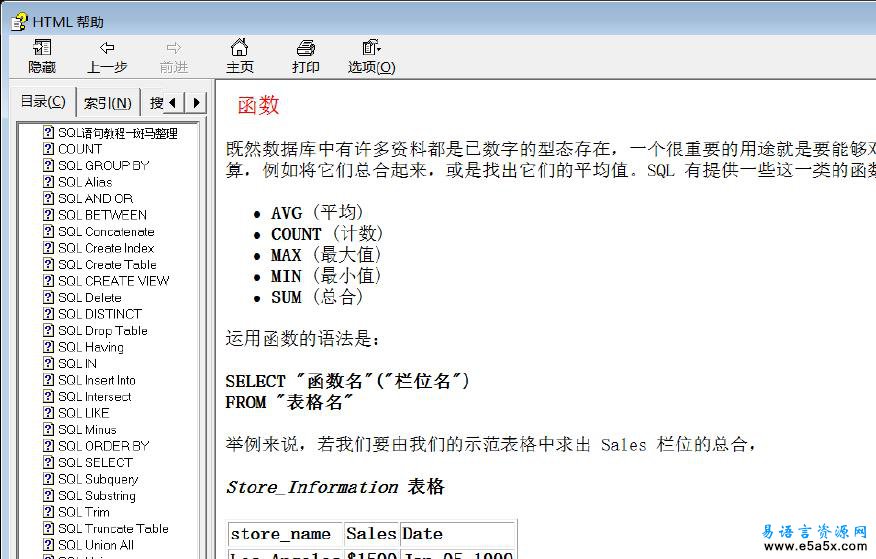876x559 pixels.
Task: Open the SQL Concatenate topic
Action: point(106,232)
